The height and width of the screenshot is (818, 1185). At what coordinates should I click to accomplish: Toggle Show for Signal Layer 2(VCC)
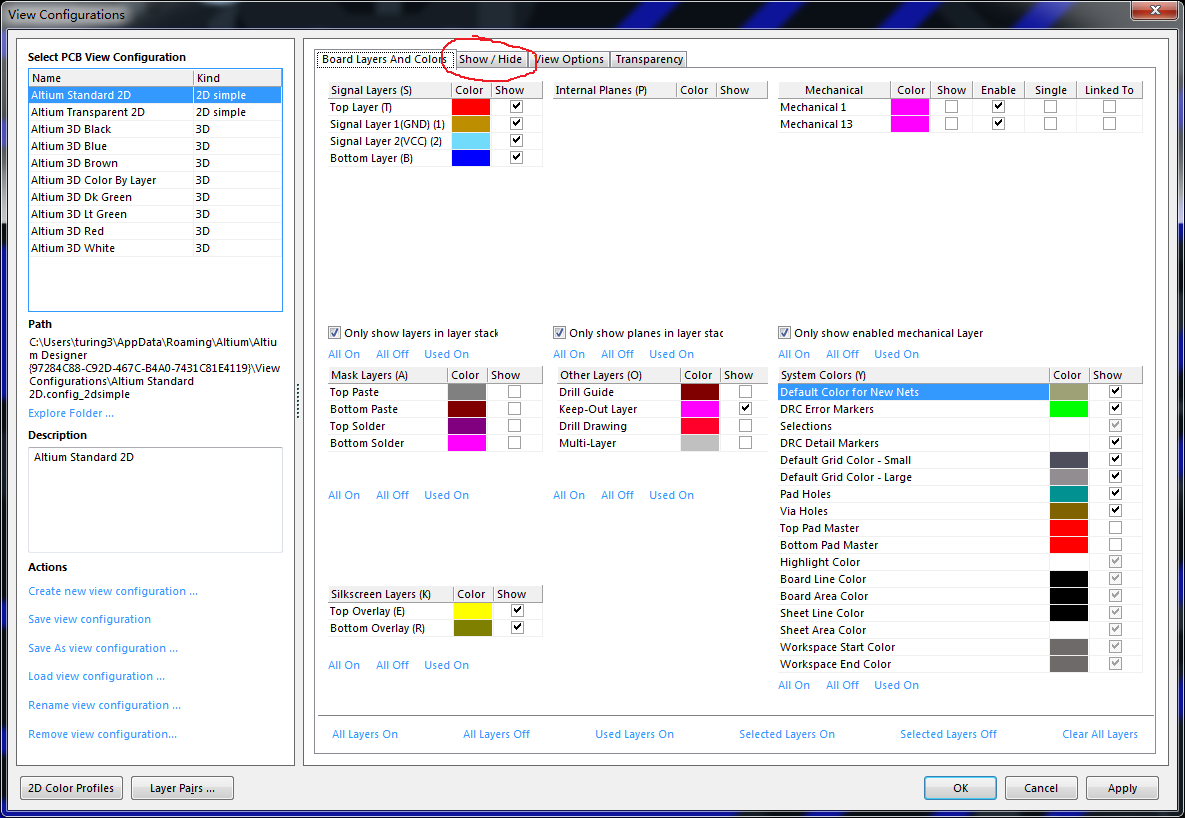(x=516, y=140)
